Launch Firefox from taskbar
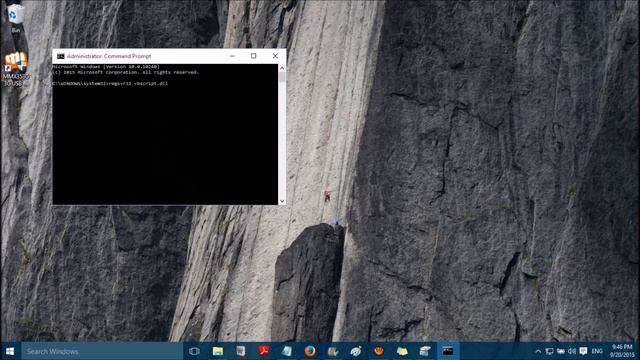 pyautogui.click(x=310, y=351)
